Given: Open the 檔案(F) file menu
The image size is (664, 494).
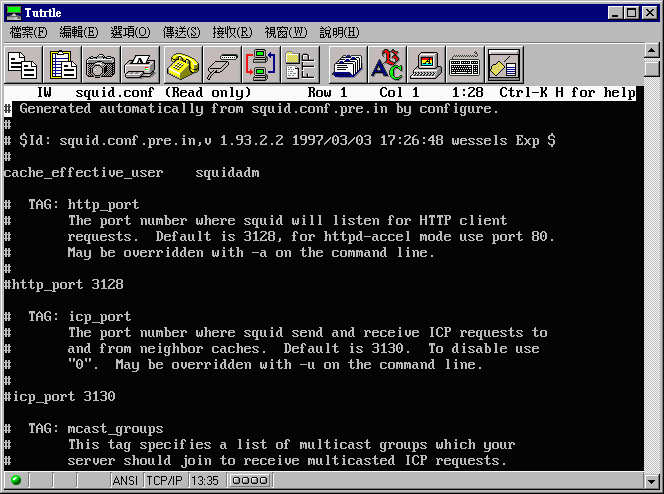Looking at the screenshot, I should tap(27, 32).
